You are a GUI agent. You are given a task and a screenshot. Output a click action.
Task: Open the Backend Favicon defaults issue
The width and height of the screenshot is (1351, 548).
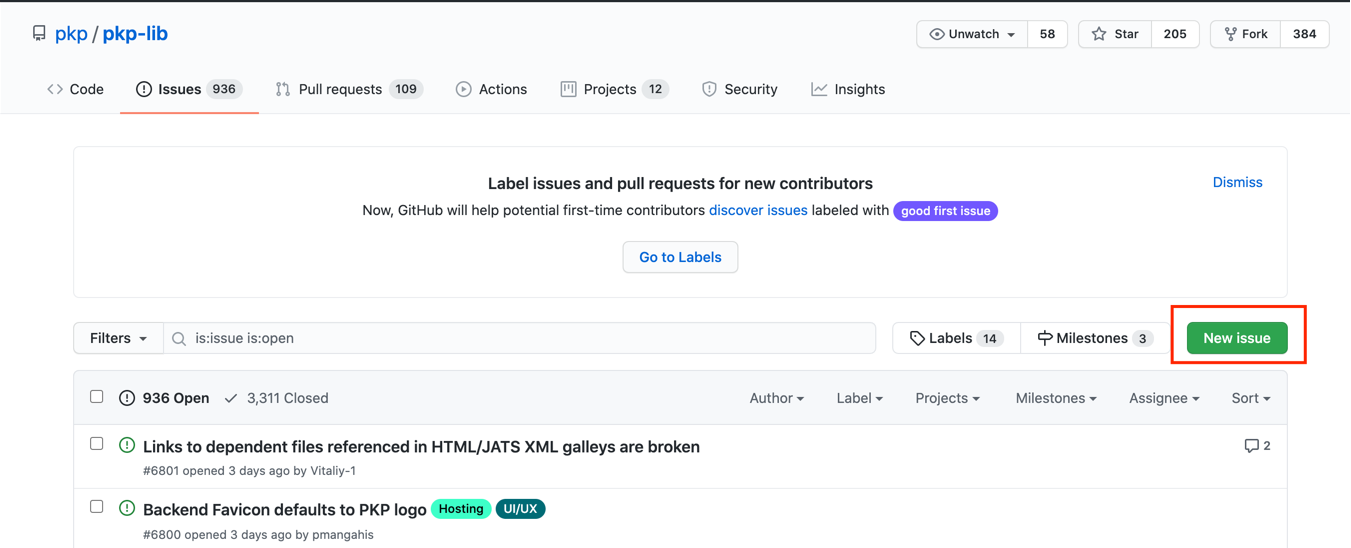(x=285, y=510)
